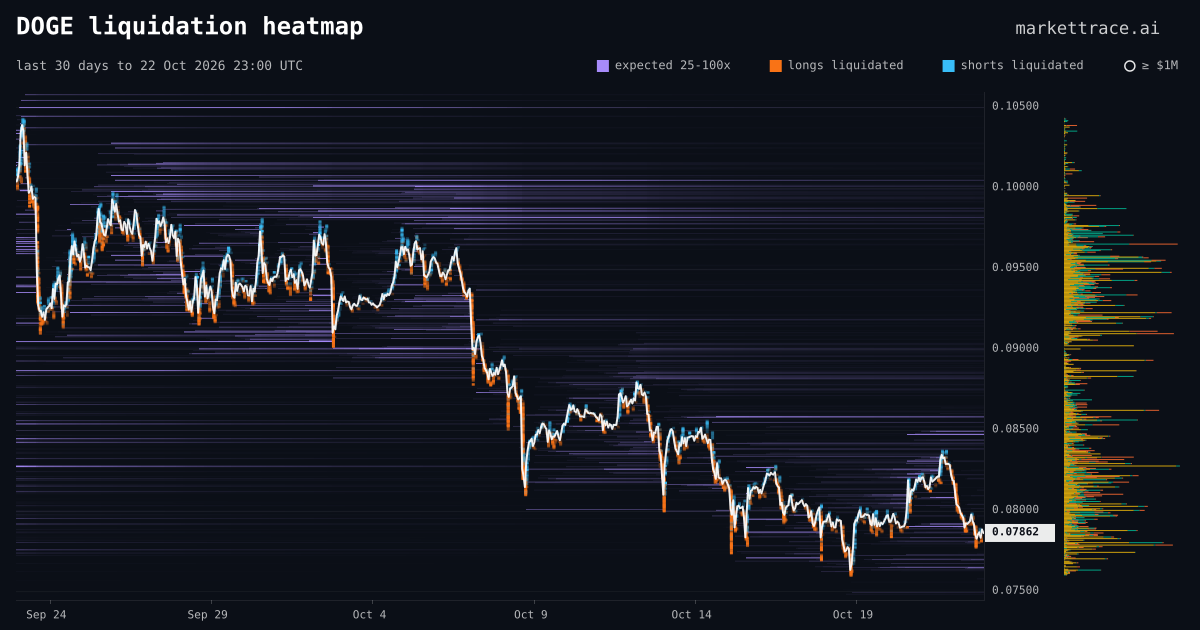Image resolution: width=1200 pixels, height=630 pixels.
Task: Select the current price tag 0.07862
Action: pyautogui.click(x=1020, y=532)
